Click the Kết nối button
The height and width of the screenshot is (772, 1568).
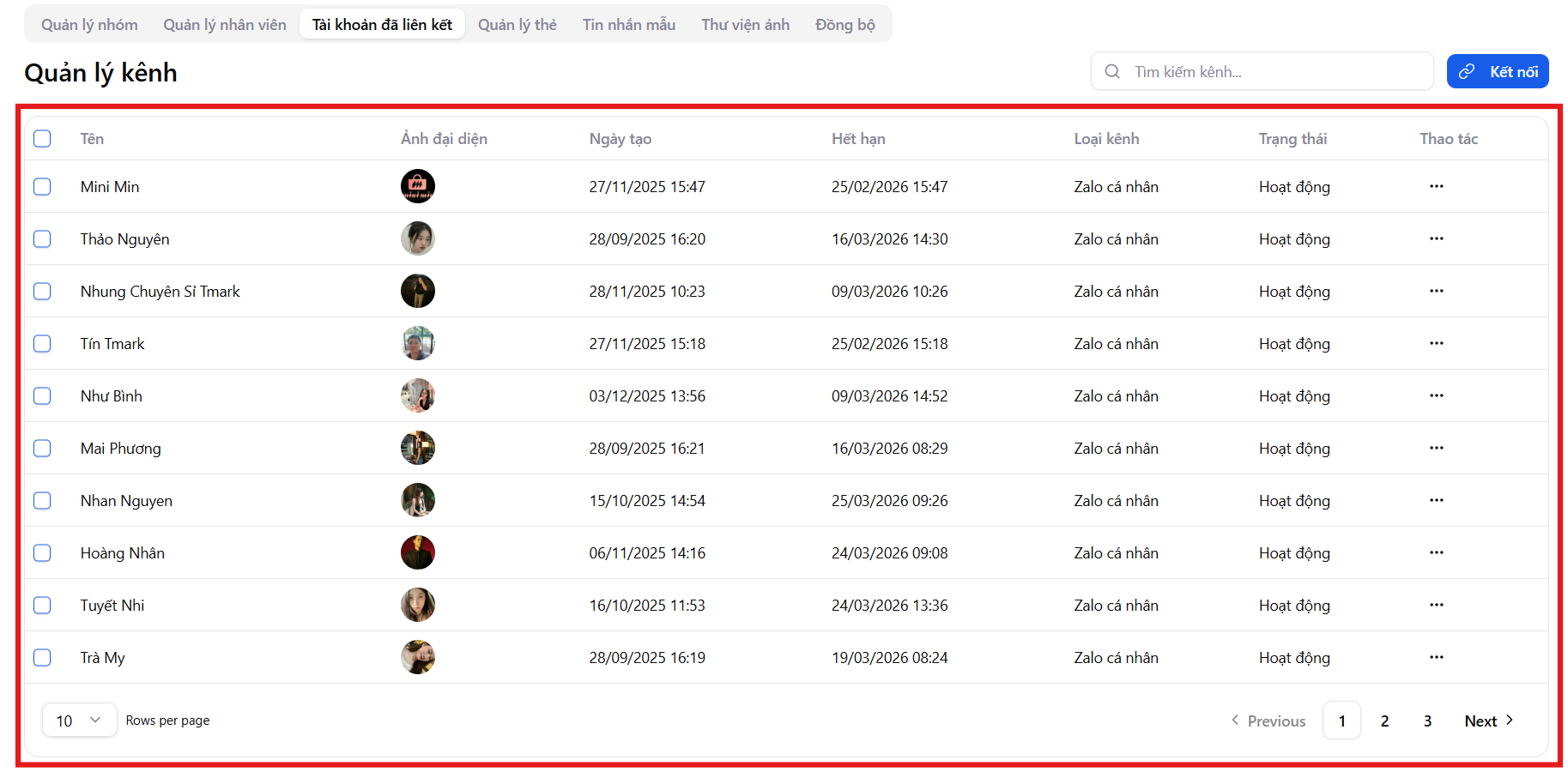click(x=1498, y=71)
